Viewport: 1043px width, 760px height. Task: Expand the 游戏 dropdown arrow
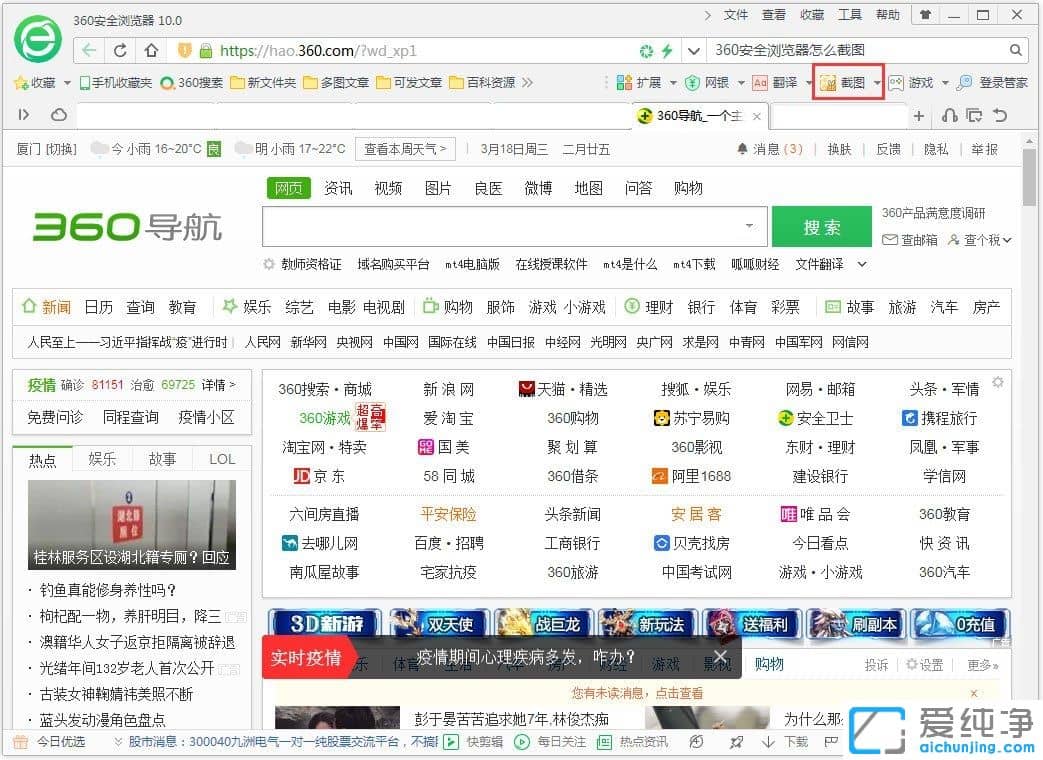coord(945,83)
